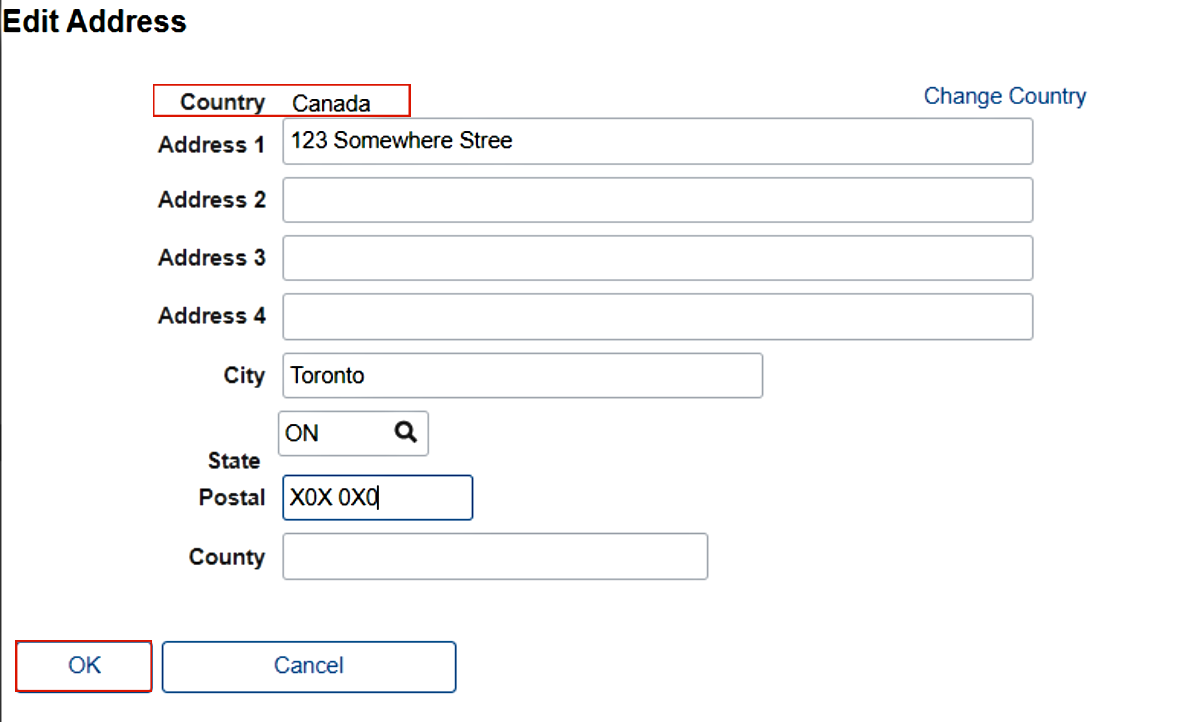This screenshot has width=1200, height=722.
Task: Click the State field showing ON
Action: [x=335, y=433]
